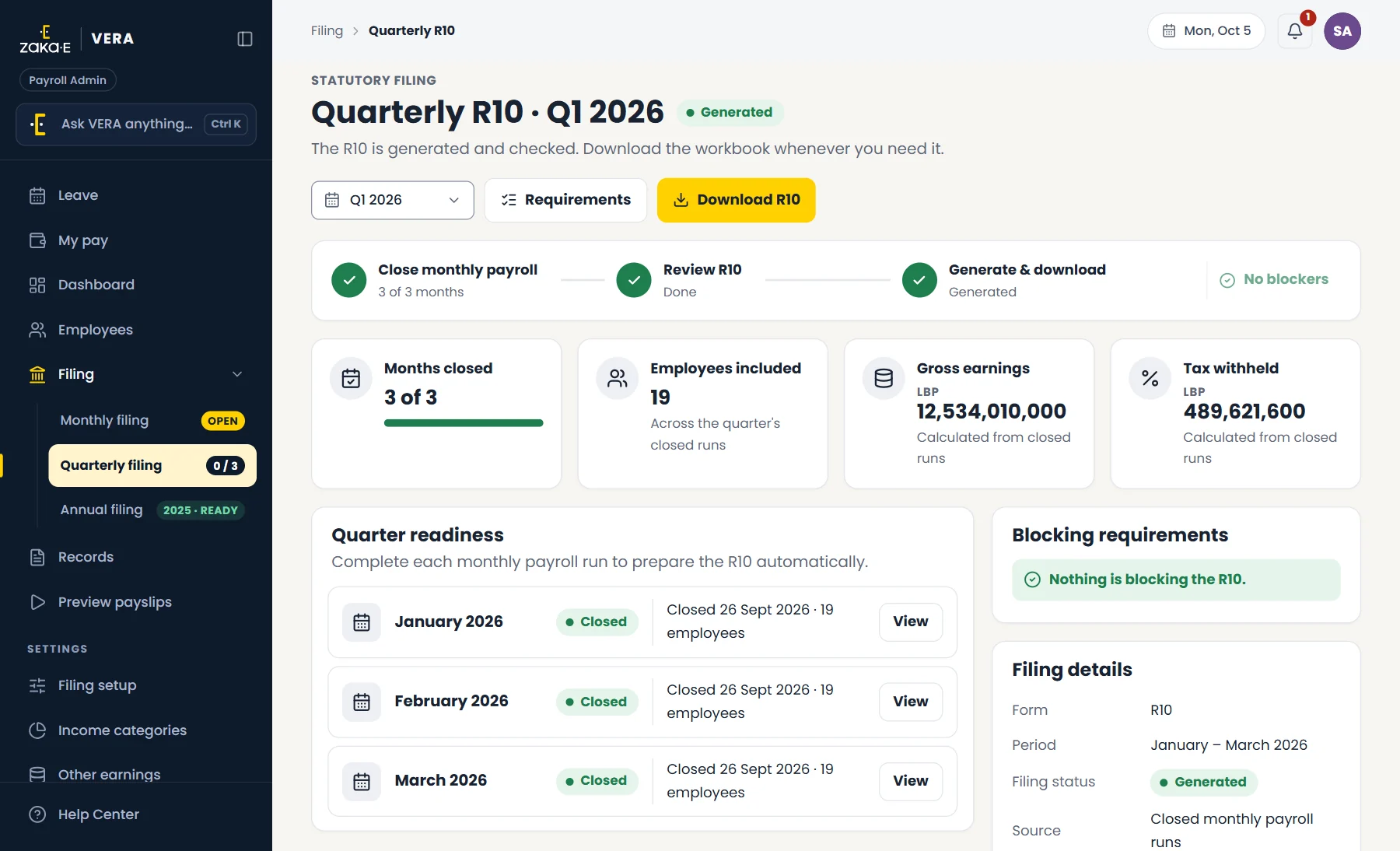Click the Close monthly payroll step checkmark
Image resolution: width=1400 pixels, height=851 pixels.
coord(349,280)
